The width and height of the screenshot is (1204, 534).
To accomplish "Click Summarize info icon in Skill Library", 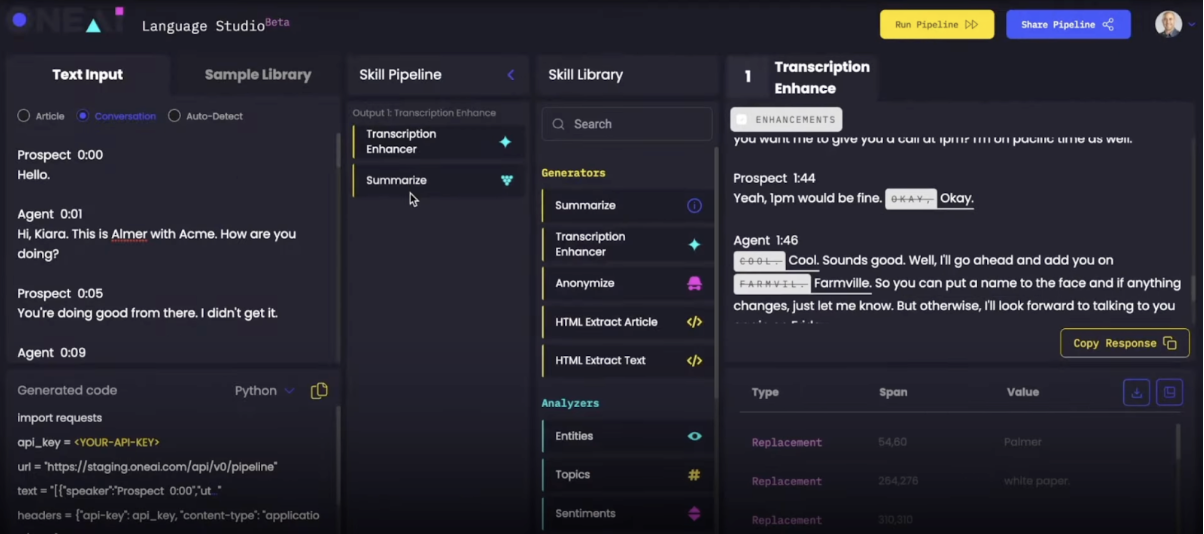I will 694,206.
